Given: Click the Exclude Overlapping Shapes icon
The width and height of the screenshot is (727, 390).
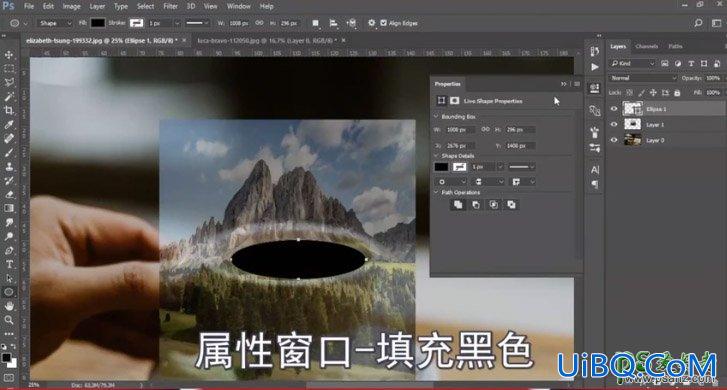Looking at the screenshot, I should click(x=511, y=205).
